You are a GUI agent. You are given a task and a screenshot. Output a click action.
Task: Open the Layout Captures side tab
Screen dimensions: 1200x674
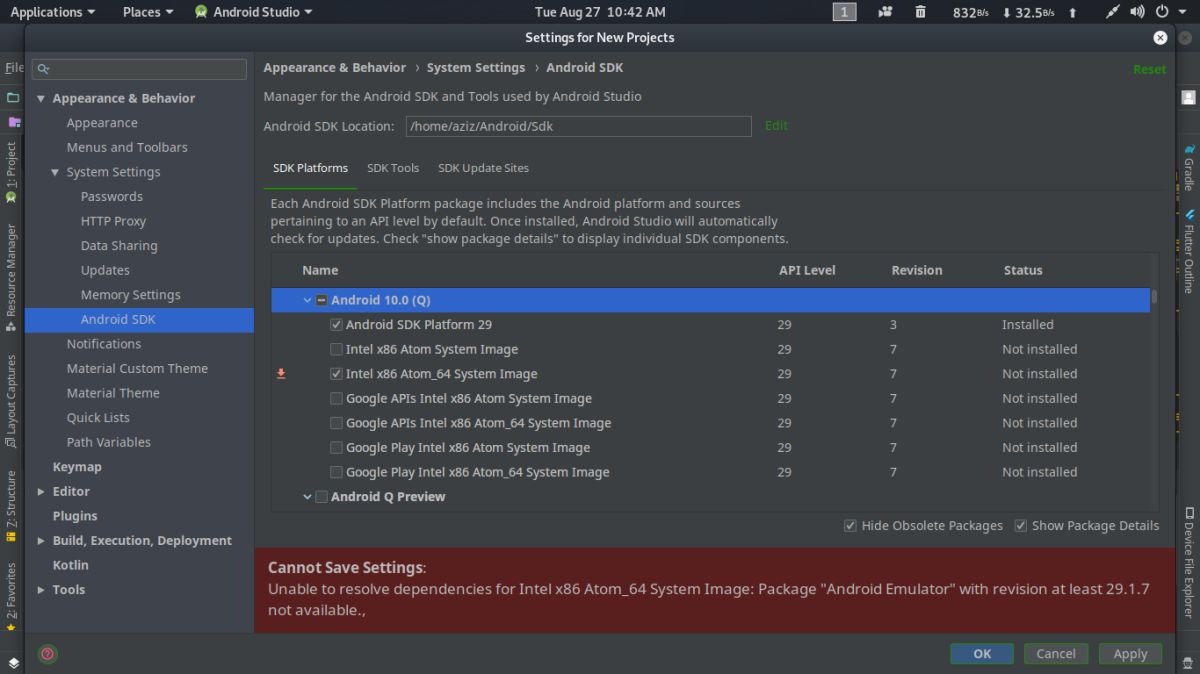point(11,400)
